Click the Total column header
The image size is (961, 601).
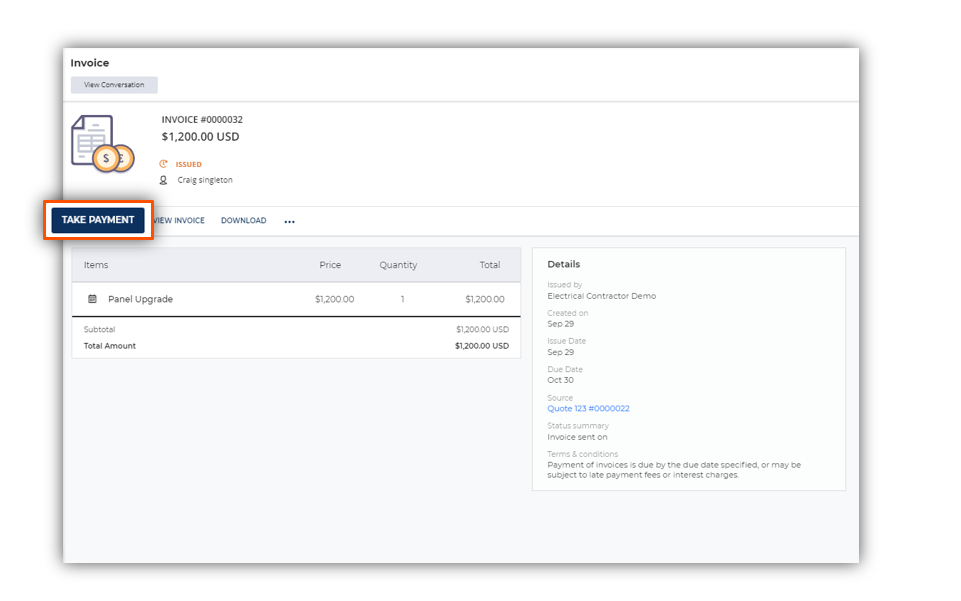click(x=490, y=265)
